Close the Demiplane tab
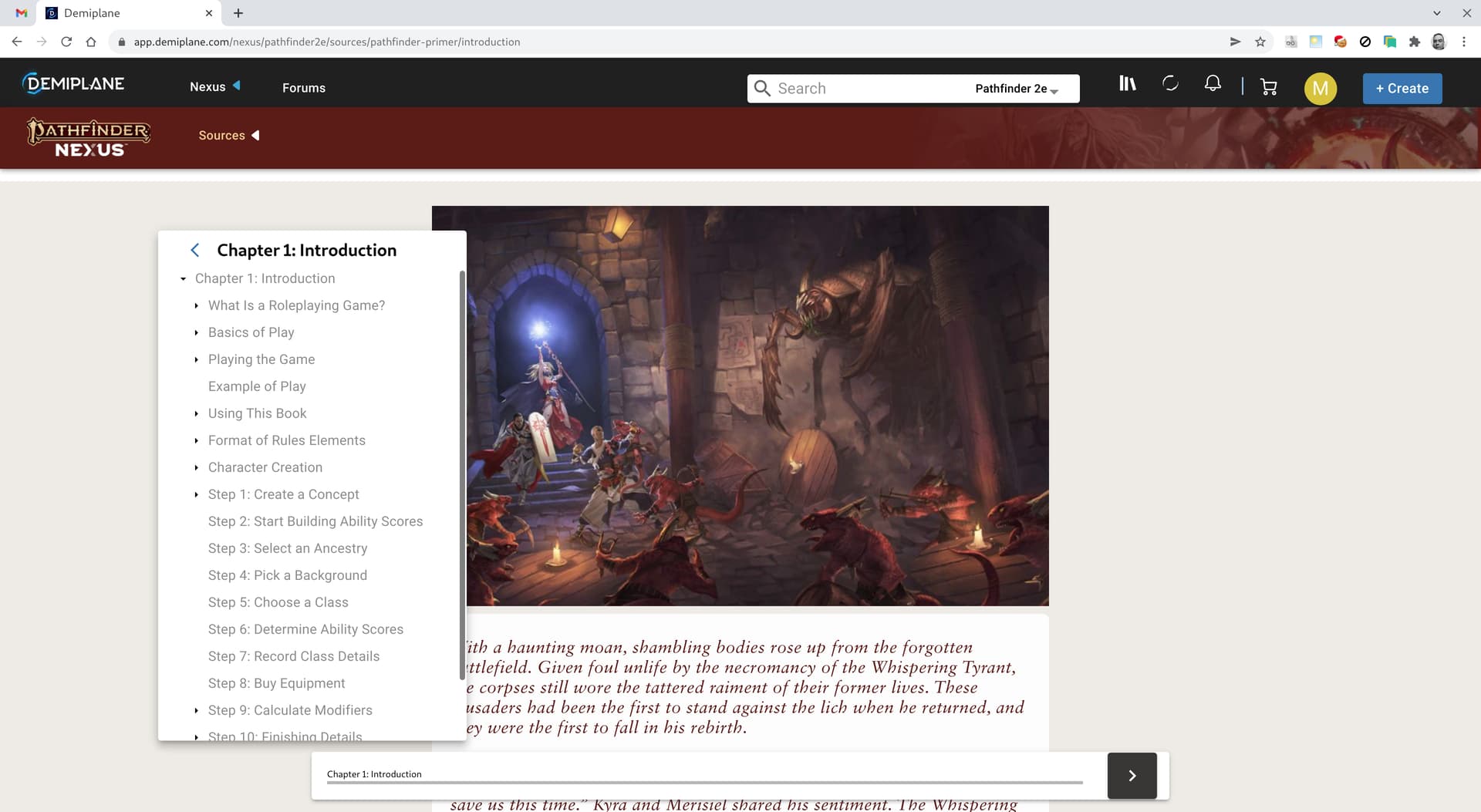Screen dimensions: 1481x812 coord(209,13)
